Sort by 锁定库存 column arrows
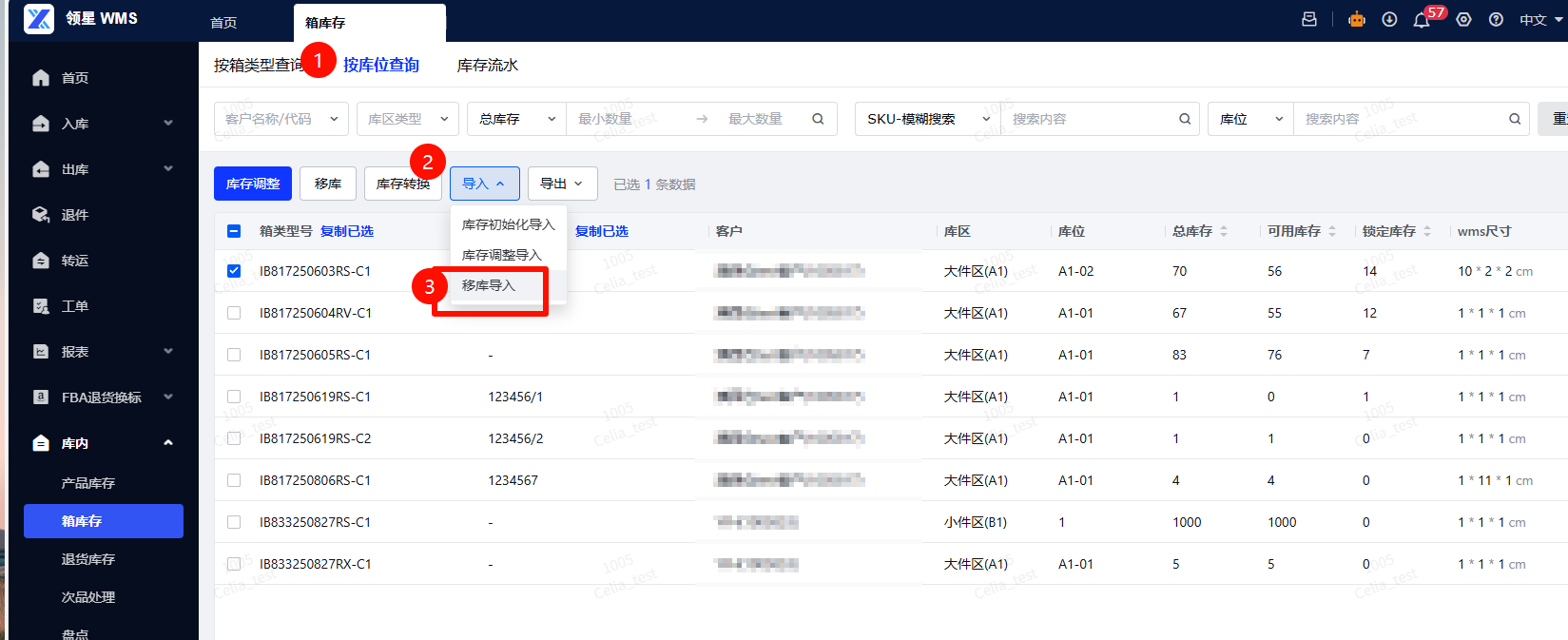1568x640 pixels. [1427, 231]
